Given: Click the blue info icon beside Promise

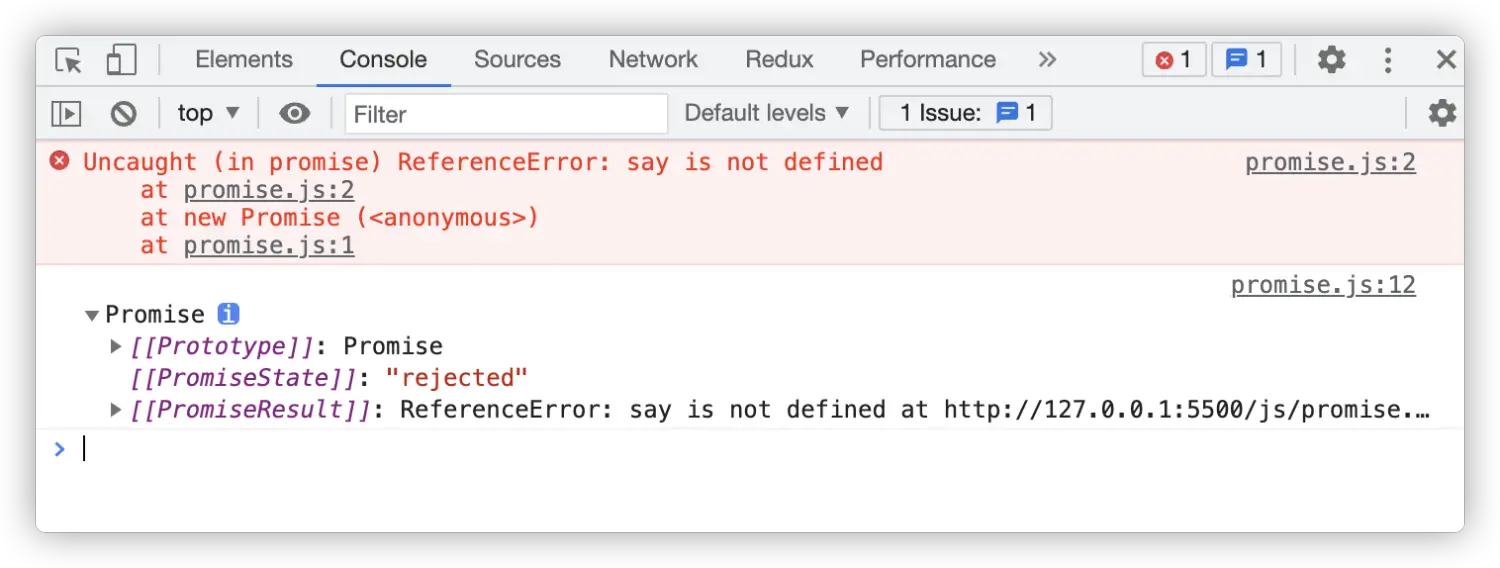Looking at the screenshot, I should point(229,314).
